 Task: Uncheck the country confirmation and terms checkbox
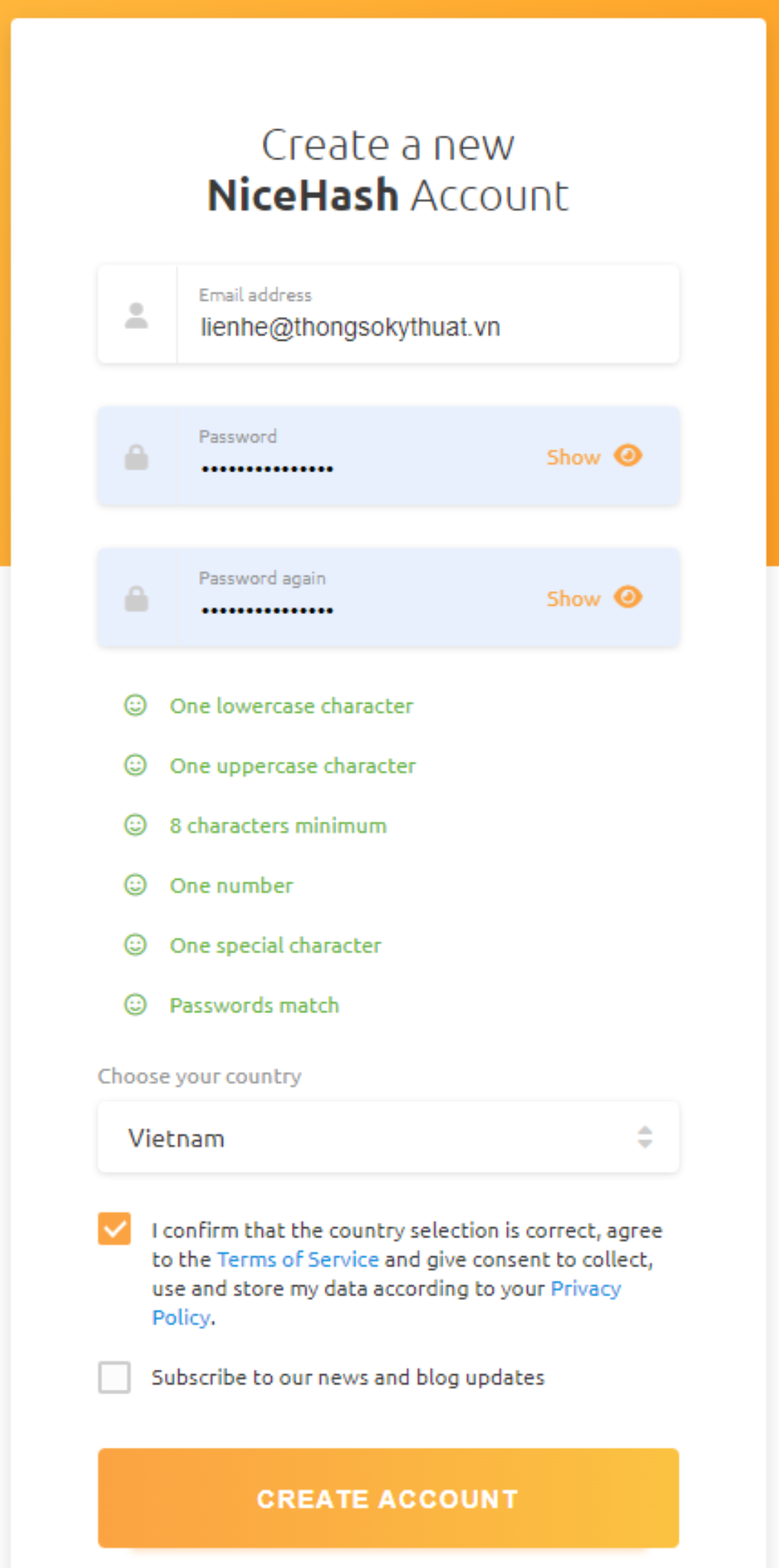(114, 1230)
